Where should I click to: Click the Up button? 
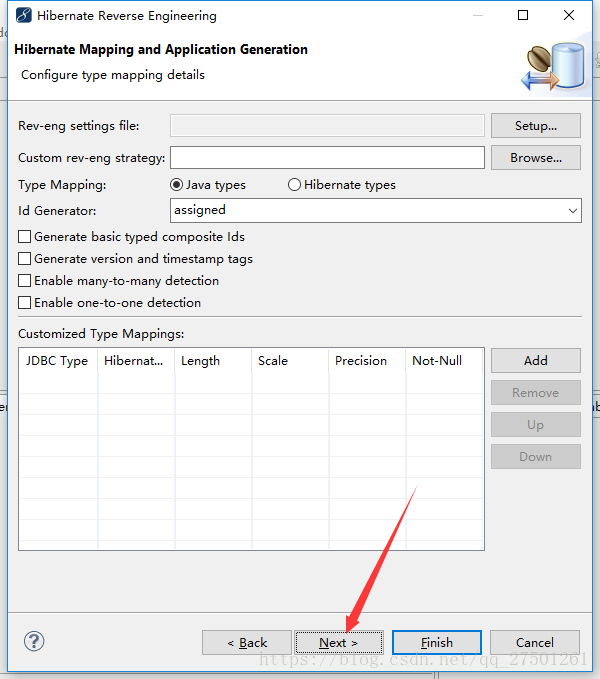click(x=535, y=424)
